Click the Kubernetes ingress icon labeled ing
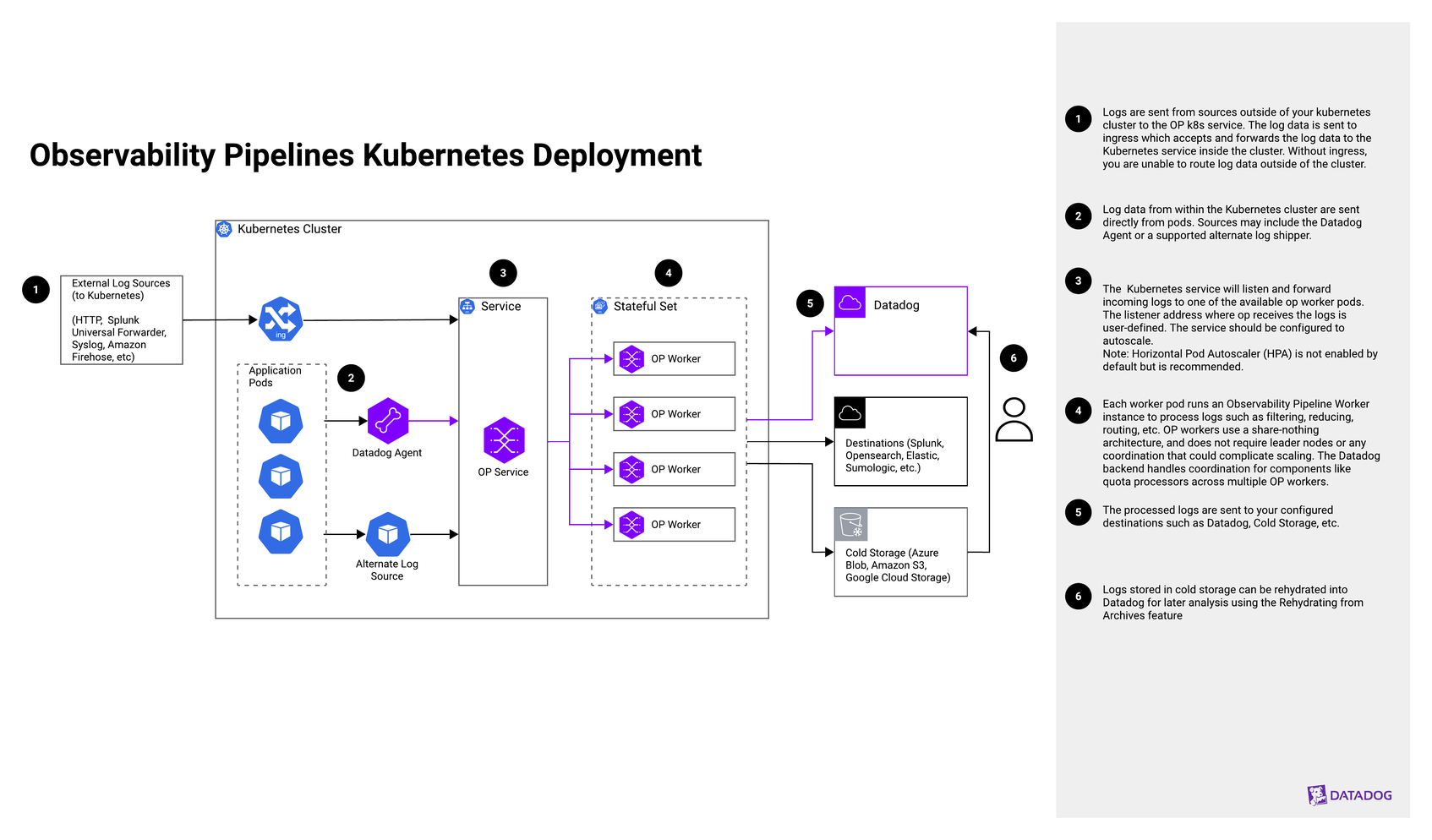The image size is (1432, 840). (x=281, y=319)
